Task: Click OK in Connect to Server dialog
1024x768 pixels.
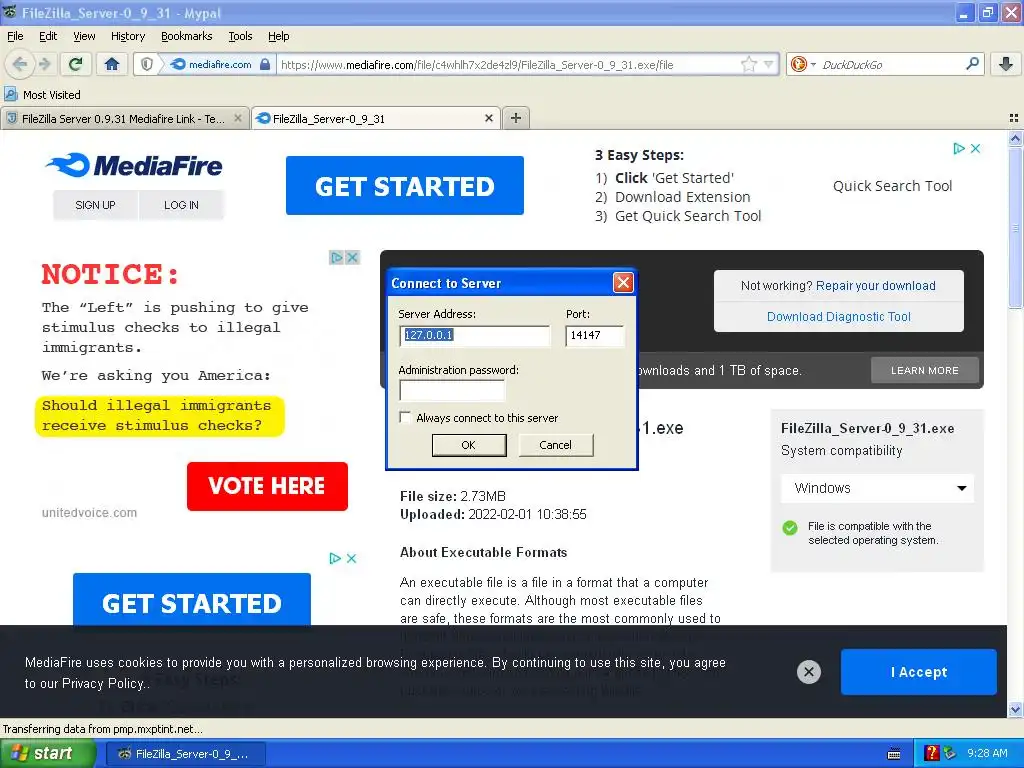Action: tap(468, 445)
